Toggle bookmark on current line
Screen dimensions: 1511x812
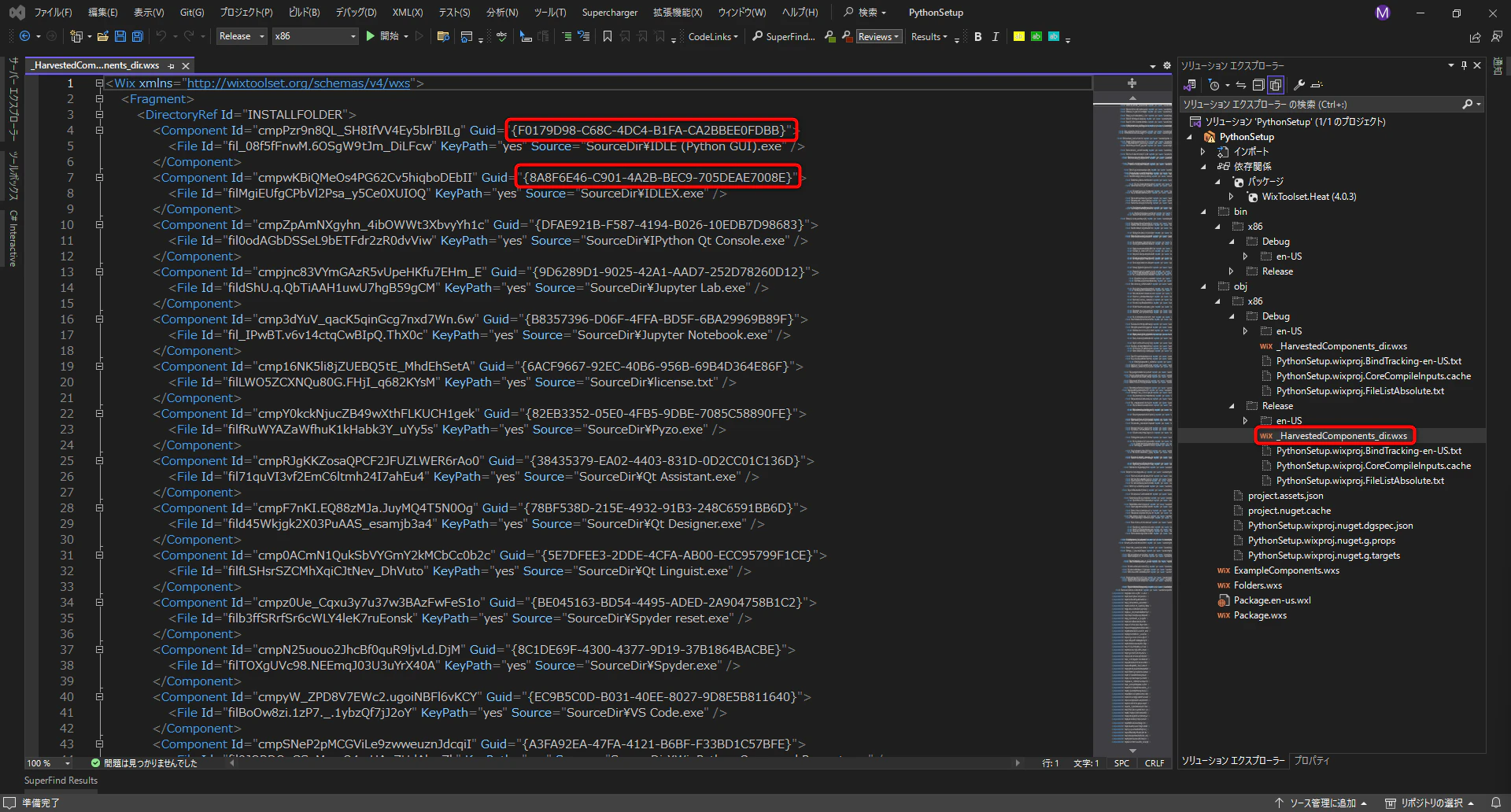[608, 36]
